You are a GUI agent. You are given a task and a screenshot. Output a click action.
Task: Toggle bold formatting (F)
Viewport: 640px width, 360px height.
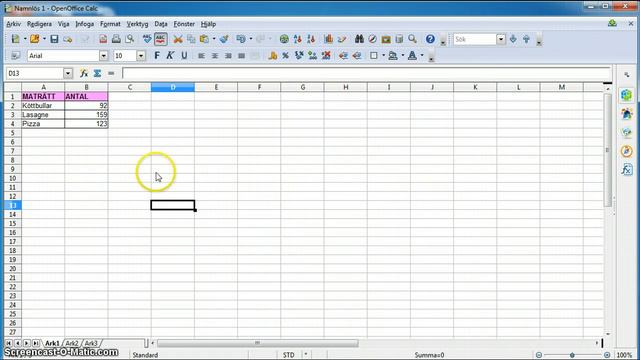pyautogui.click(x=157, y=56)
